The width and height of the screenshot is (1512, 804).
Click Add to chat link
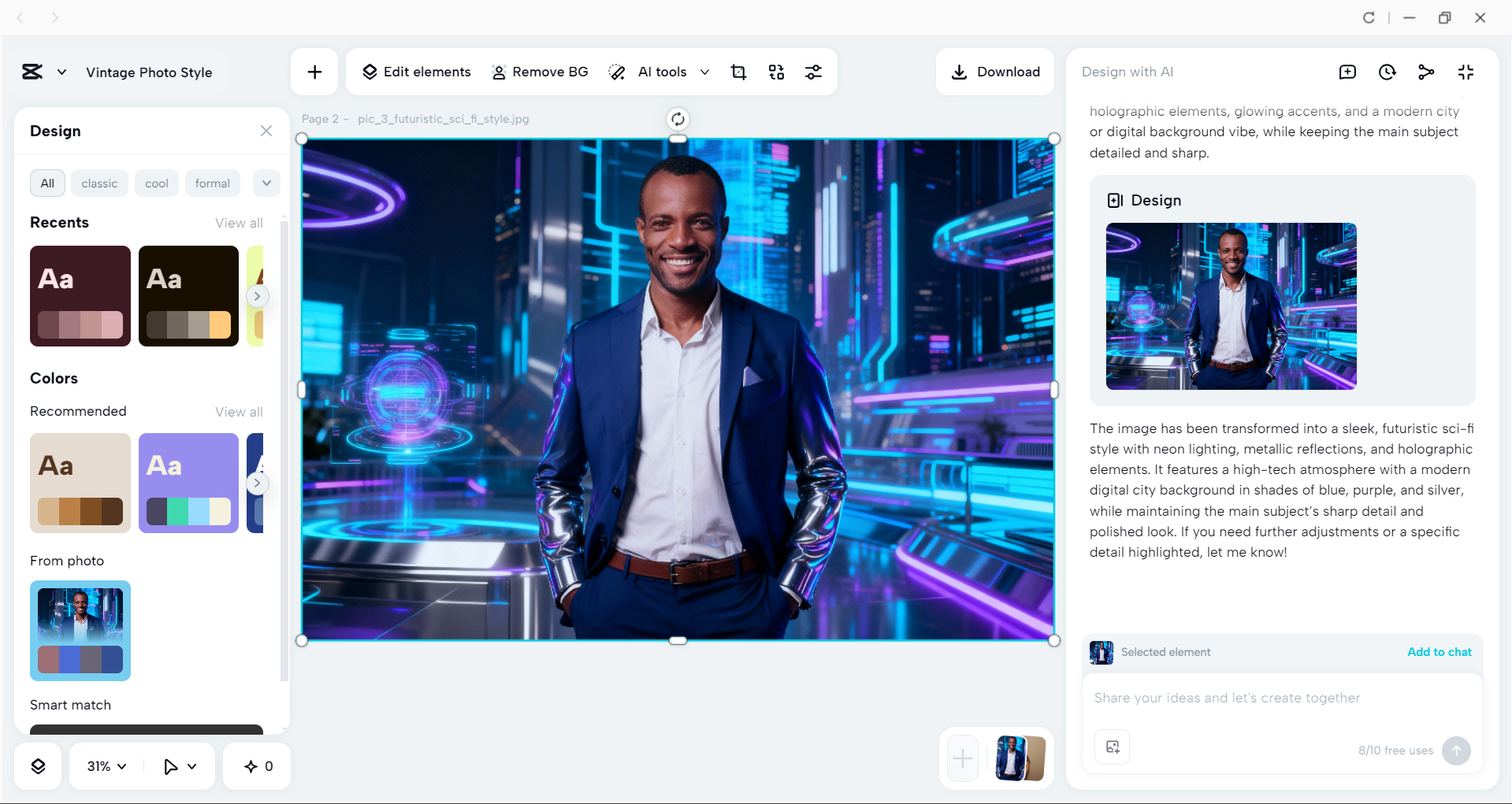point(1440,652)
